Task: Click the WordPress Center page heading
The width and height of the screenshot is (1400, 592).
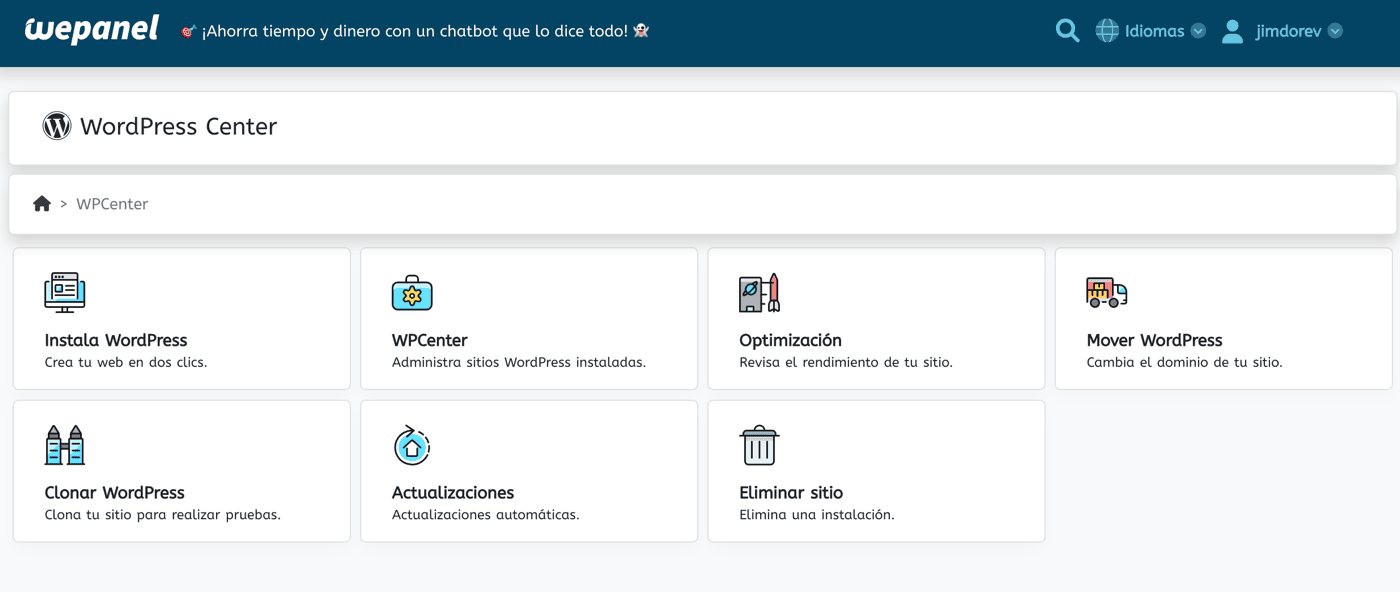Action: coord(178,126)
